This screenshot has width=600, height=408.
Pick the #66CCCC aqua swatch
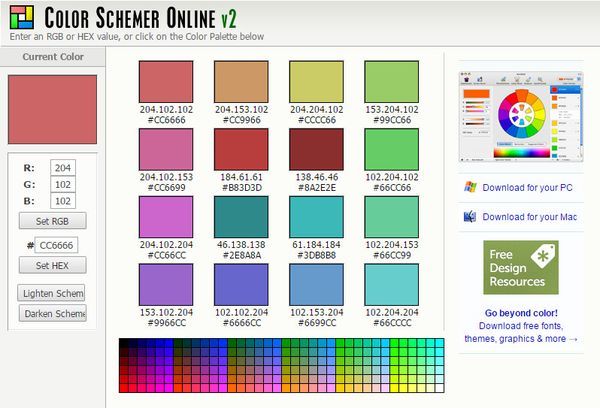391,284
